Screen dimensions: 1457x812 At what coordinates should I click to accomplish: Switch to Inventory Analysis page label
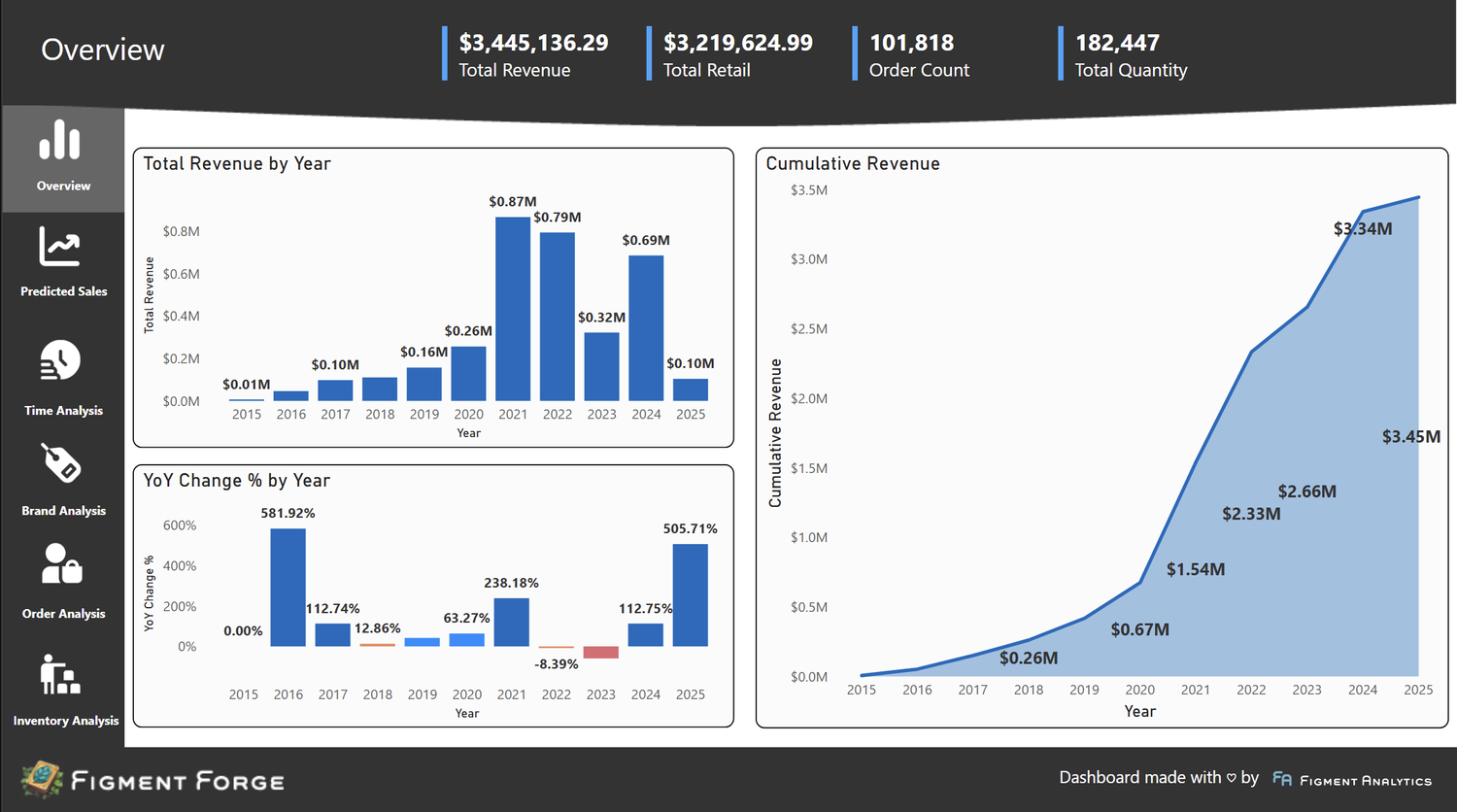click(x=66, y=721)
